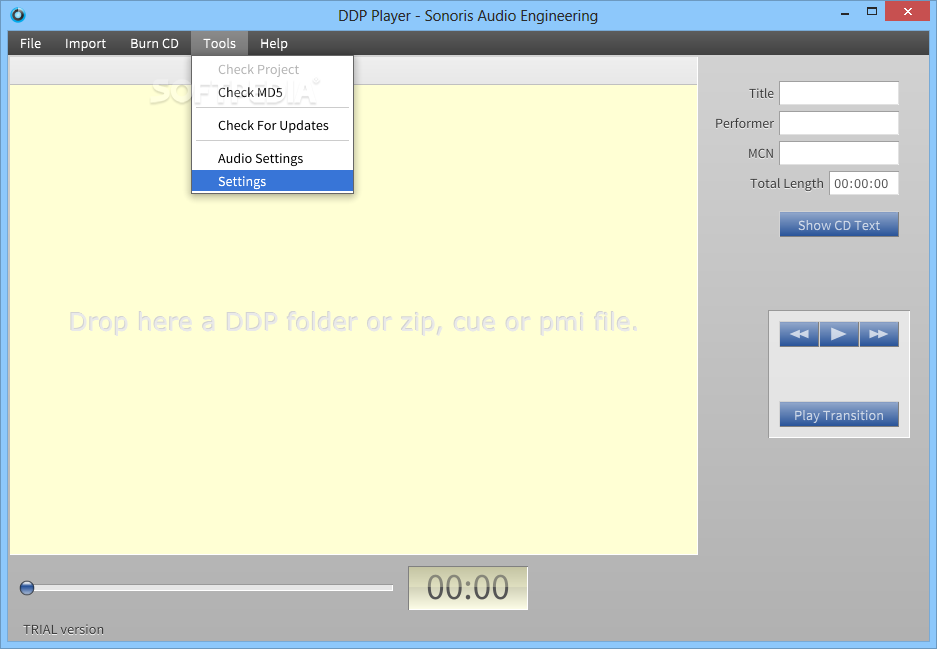Click the 00:00 time display

(x=468, y=588)
